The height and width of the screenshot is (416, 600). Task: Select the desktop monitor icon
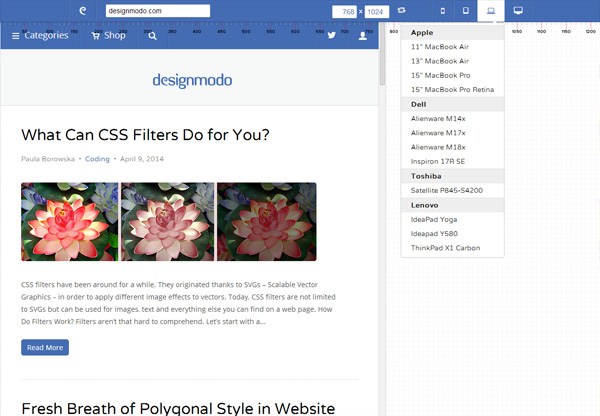click(518, 11)
